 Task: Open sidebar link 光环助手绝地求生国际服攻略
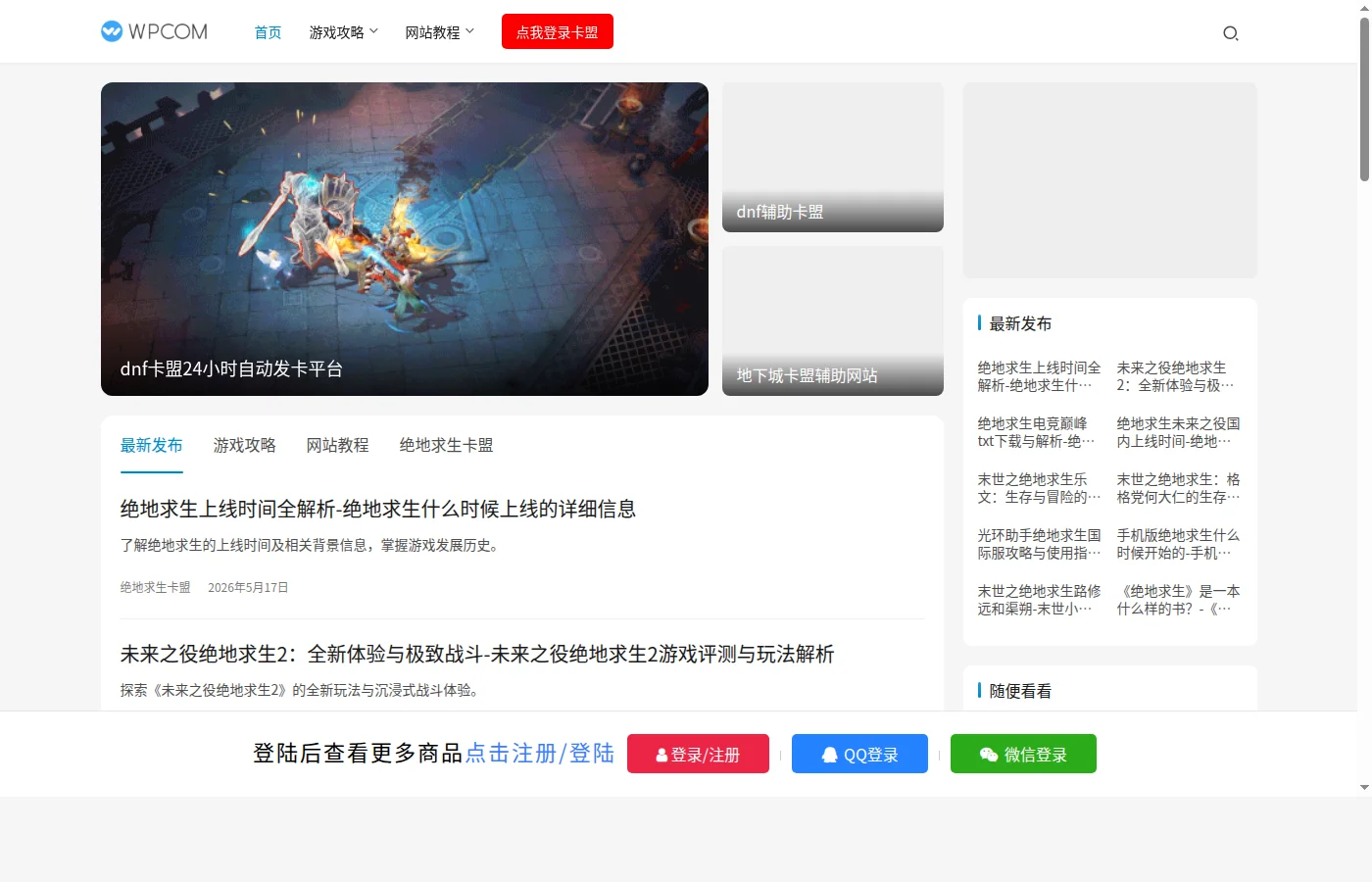pos(1040,544)
